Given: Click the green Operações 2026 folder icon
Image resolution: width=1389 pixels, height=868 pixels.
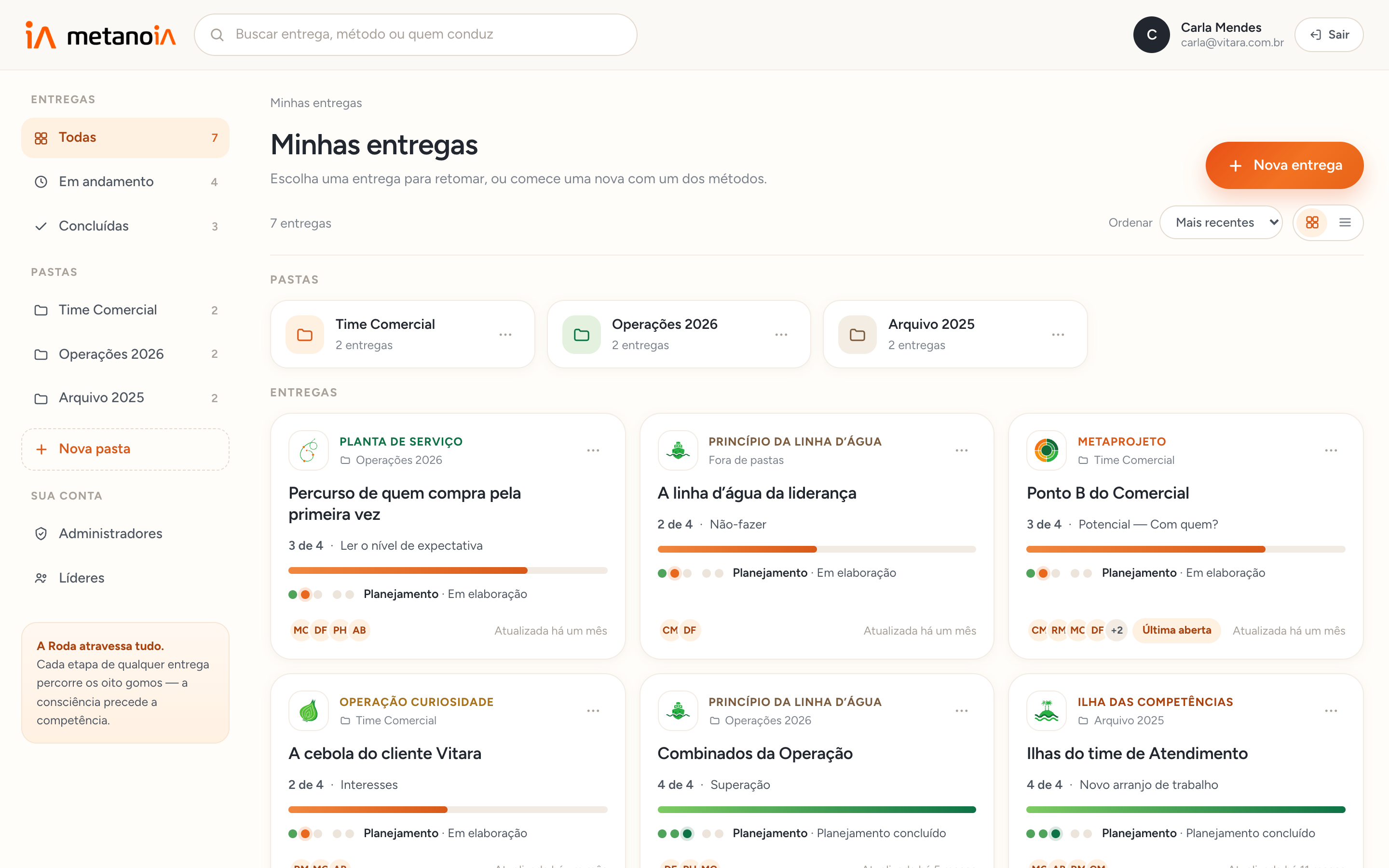Looking at the screenshot, I should coord(582,335).
